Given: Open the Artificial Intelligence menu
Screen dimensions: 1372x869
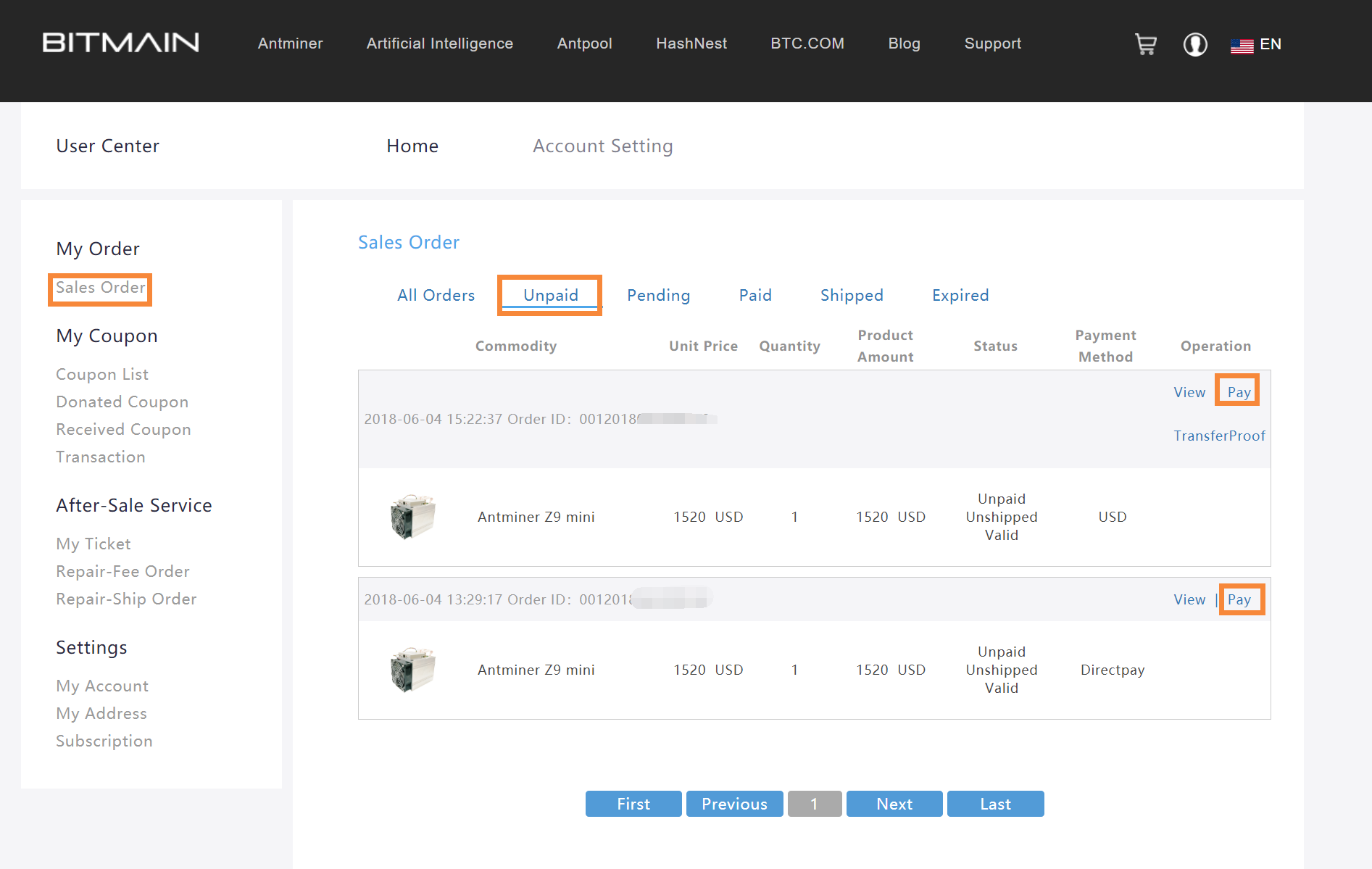Looking at the screenshot, I should (x=440, y=43).
